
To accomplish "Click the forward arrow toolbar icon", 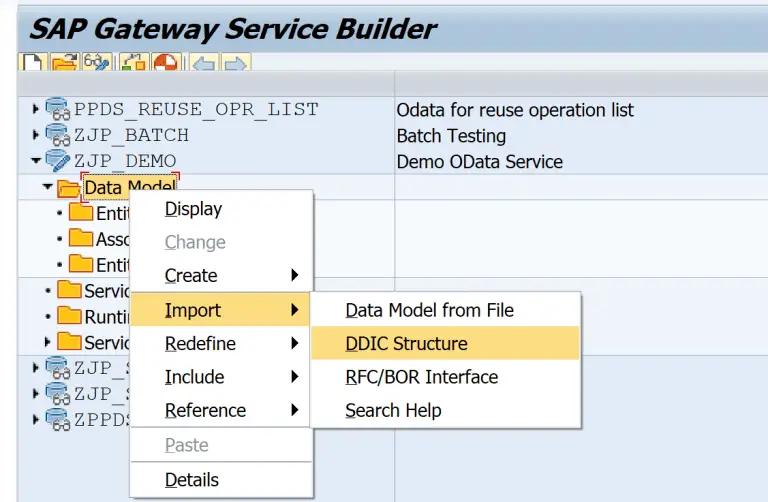I will click(235, 62).
